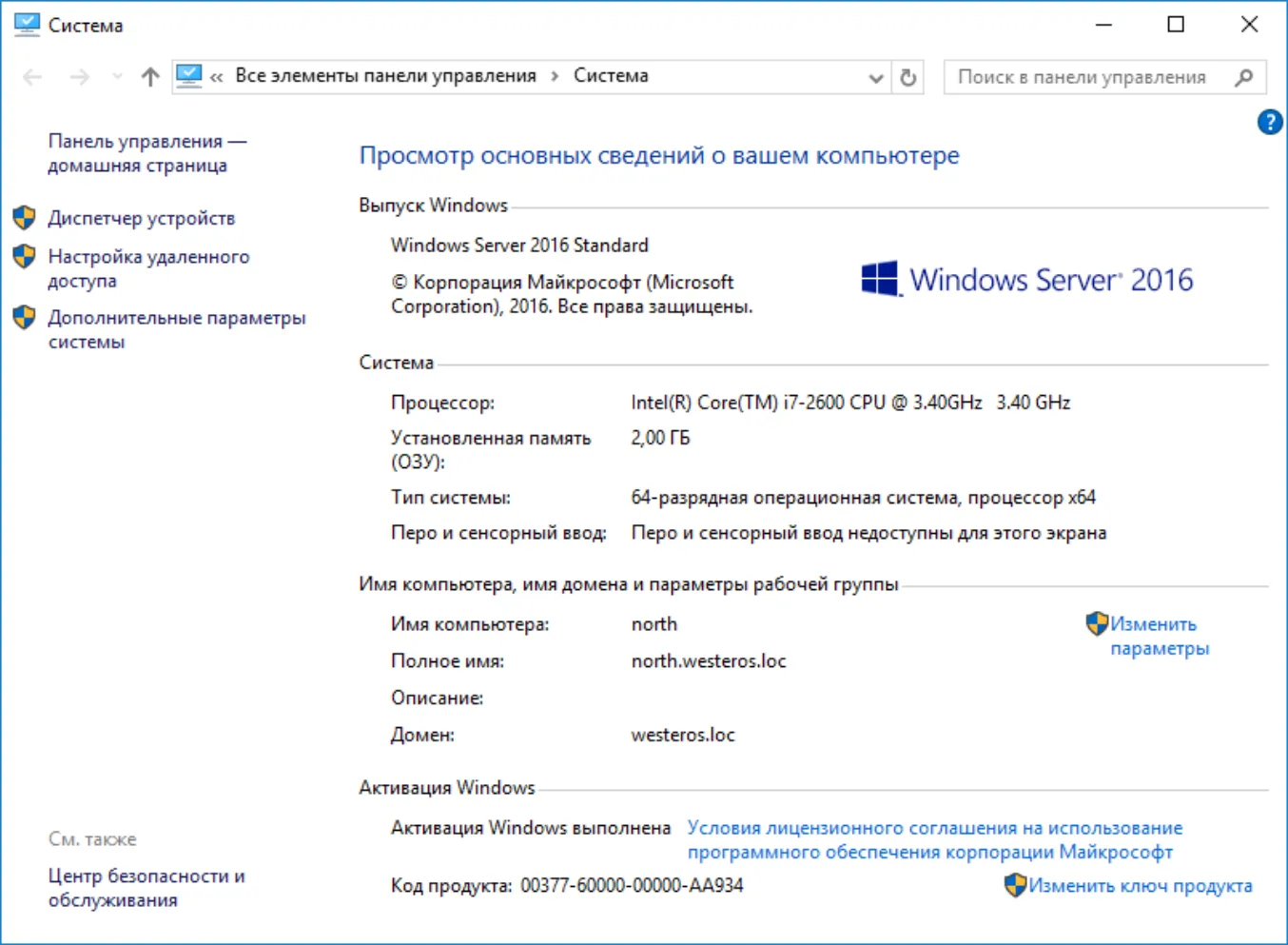The height and width of the screenshot is (945, 1288).
Task: Click the shield icon next to Изменить параметры
Action: coord(1097,623)
